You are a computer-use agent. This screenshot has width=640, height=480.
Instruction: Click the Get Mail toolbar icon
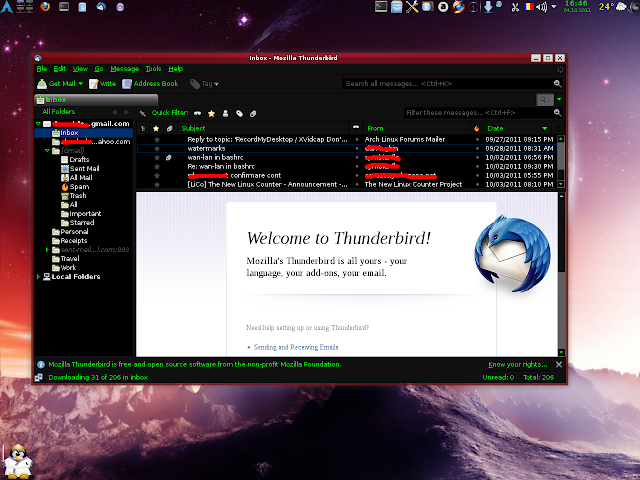(x=42, y=84)
